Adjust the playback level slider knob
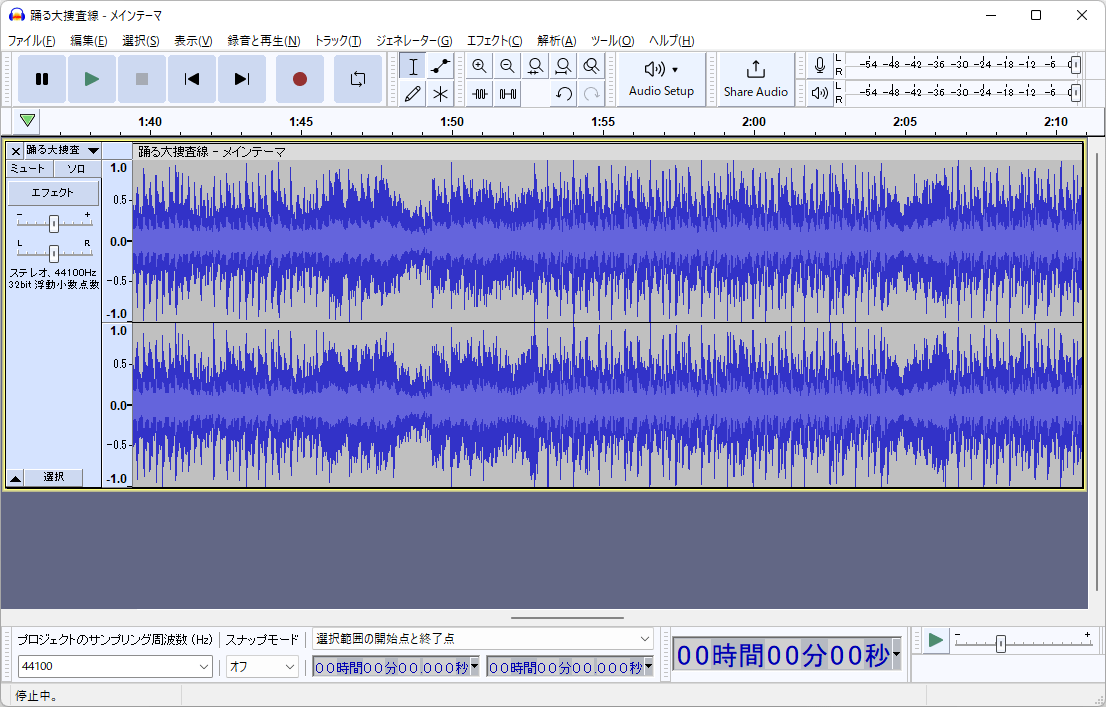 [x=1074, y=92]
